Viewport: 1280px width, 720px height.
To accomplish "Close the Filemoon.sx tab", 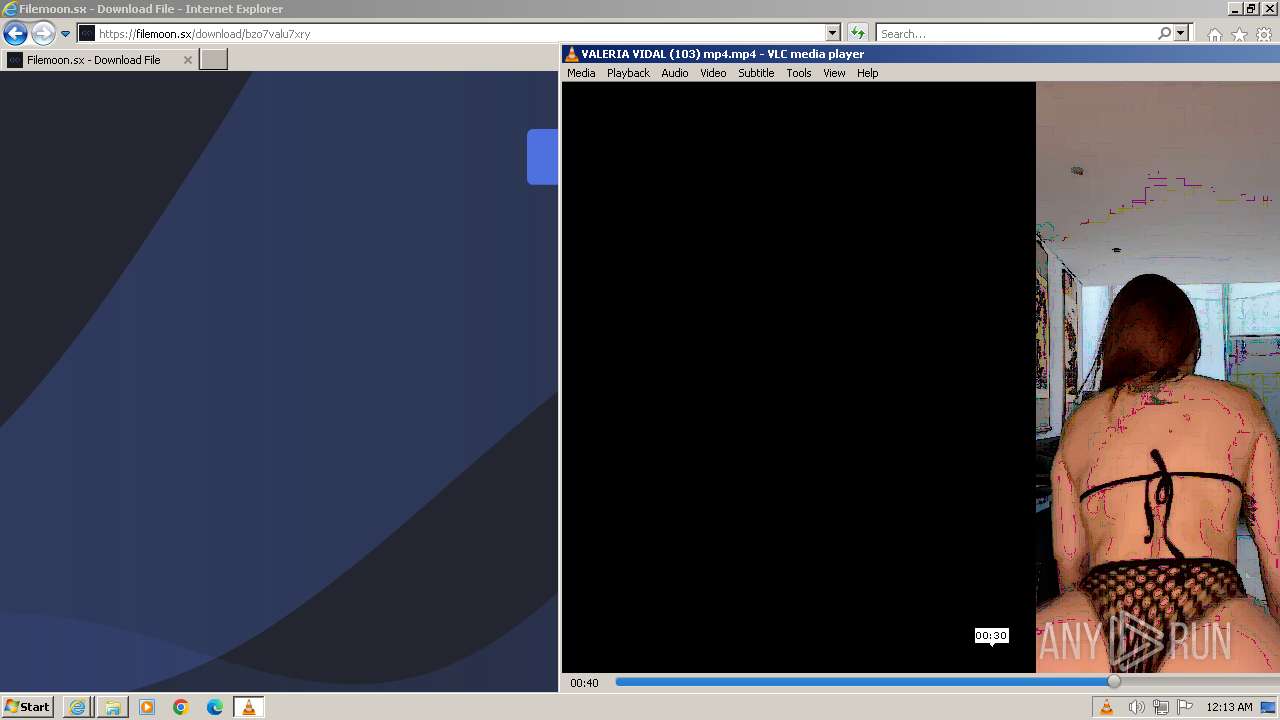I will coord(187,60).
